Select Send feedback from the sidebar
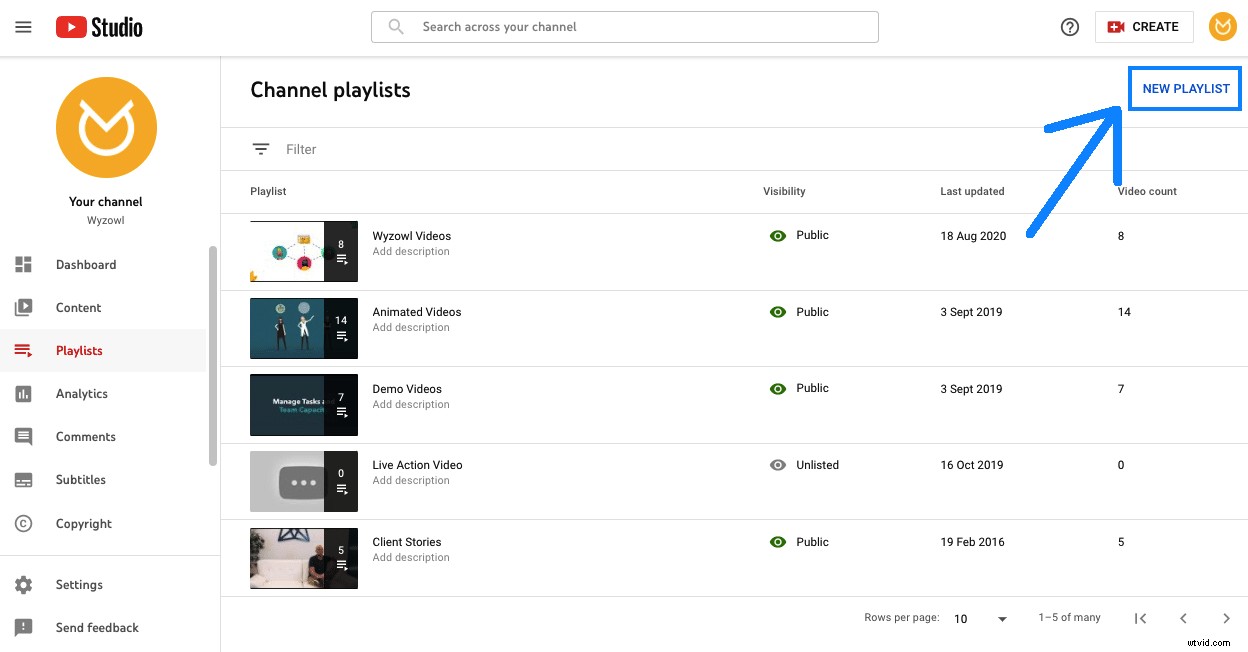1248x652 pixels. pyautogui.click(x=97, y=627)
